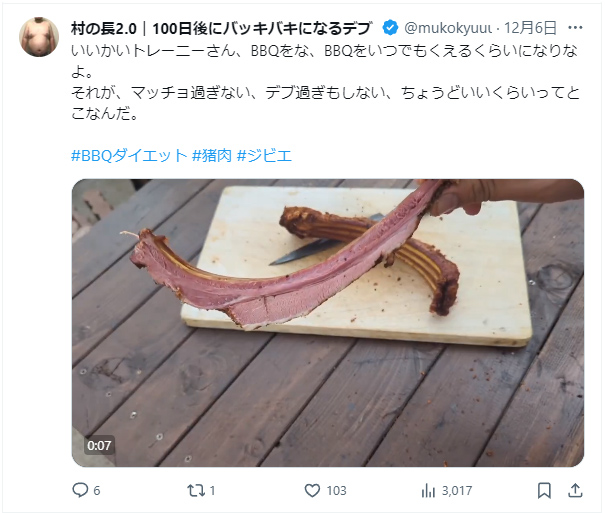This screenshot has height=513, width=605.
Task: Like the post with heart icon
Action: 312,491
